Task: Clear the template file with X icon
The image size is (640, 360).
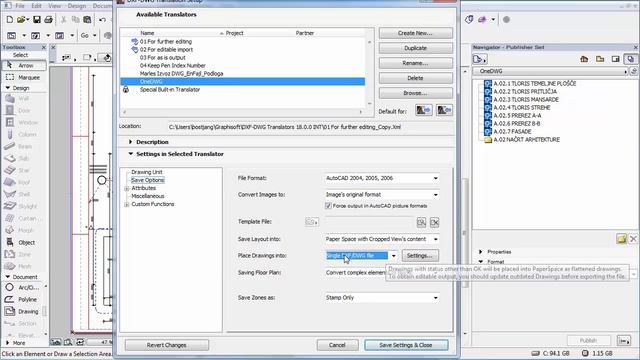Action: pyautogui.click(x=434, y=222)
